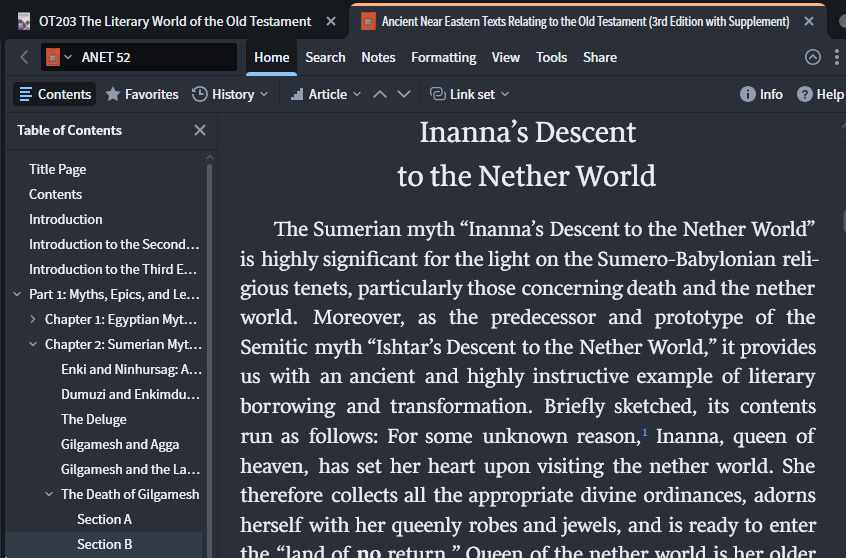Screen dimensions: 846x558
Task: Click the Help button
Action: point(821,94)
